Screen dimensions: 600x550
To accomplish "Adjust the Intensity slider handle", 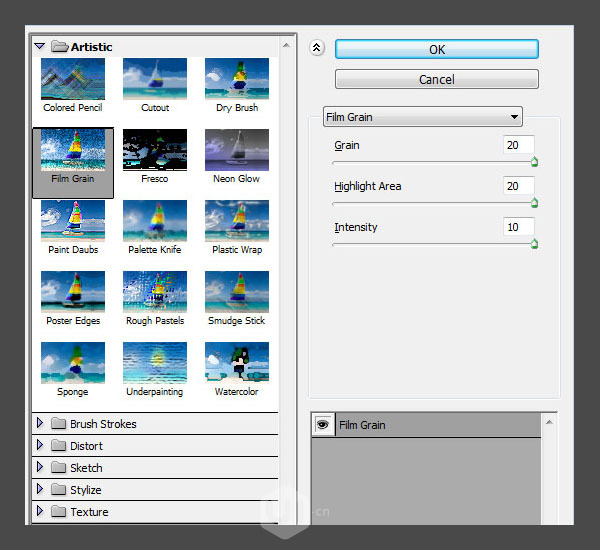I will tap(535, 244).
